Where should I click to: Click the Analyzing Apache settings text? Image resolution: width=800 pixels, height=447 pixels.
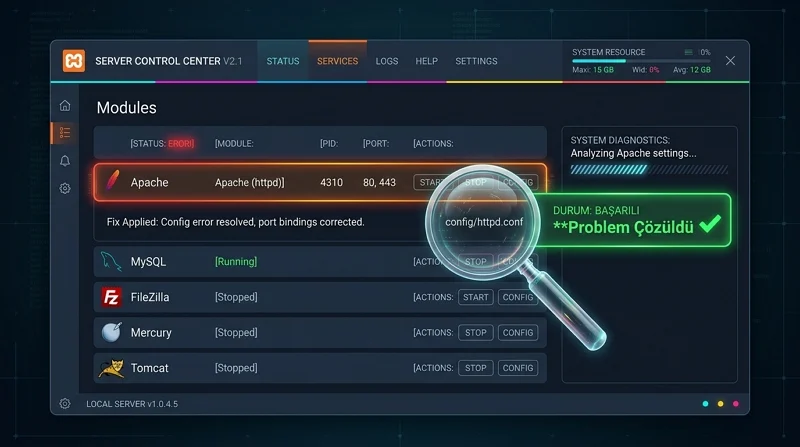point(633,153)
